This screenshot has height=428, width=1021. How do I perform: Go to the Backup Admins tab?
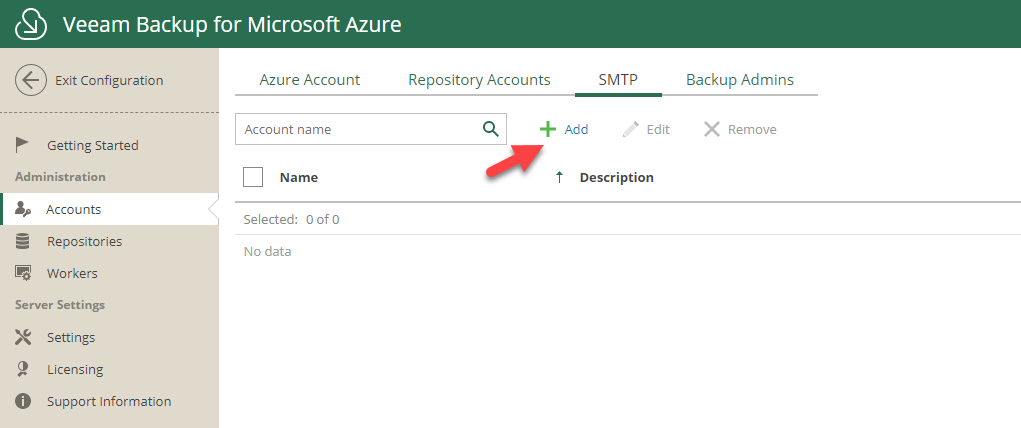[x=739, y=80]
